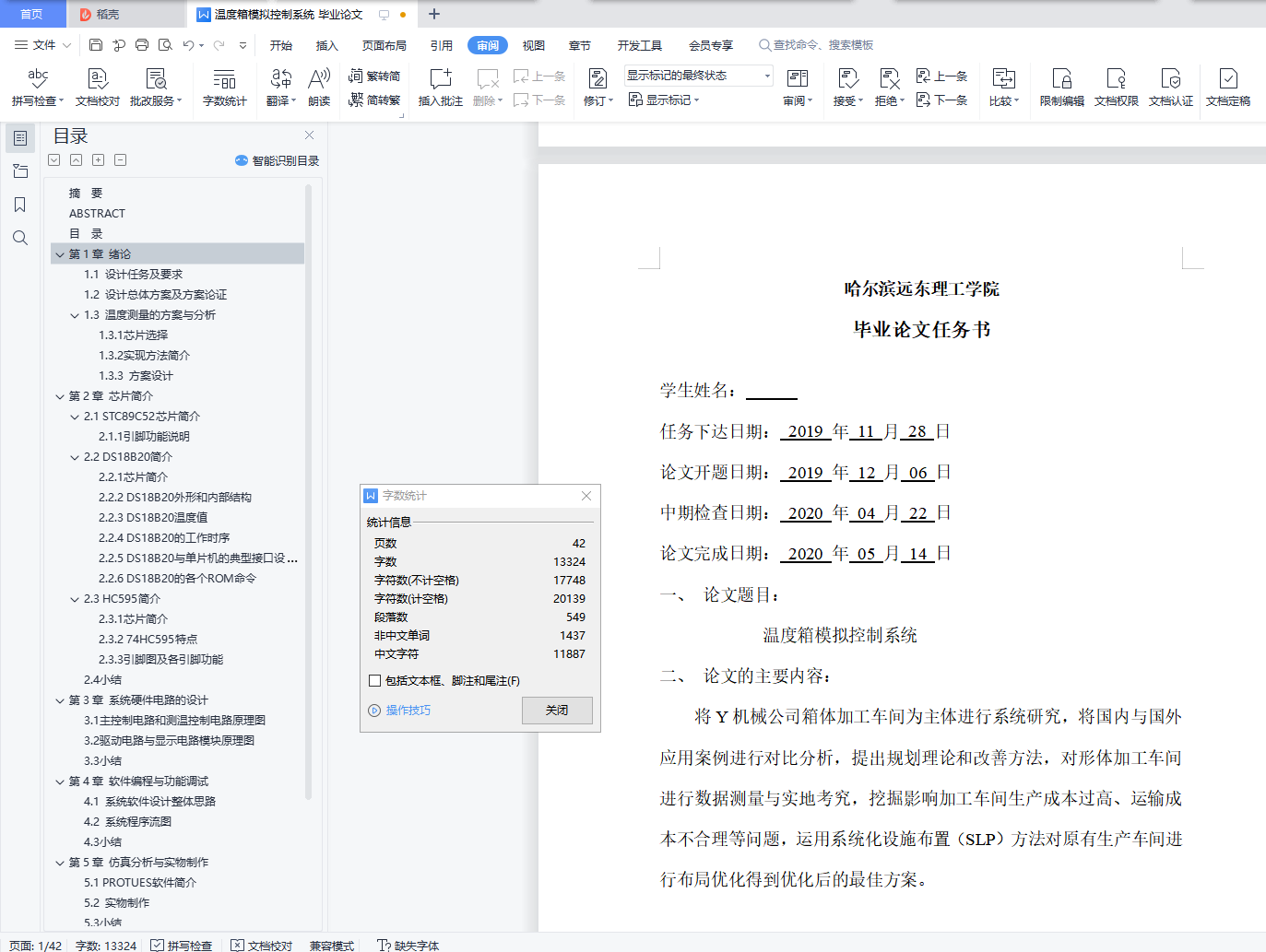Click 4.2 系统程序流图 in the outline

point(127,822)
